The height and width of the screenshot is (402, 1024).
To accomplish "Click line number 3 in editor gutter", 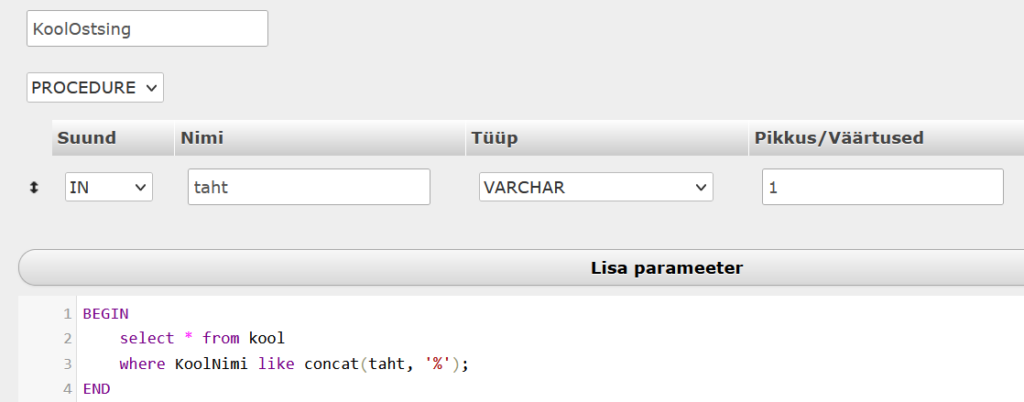I will 67,363.
